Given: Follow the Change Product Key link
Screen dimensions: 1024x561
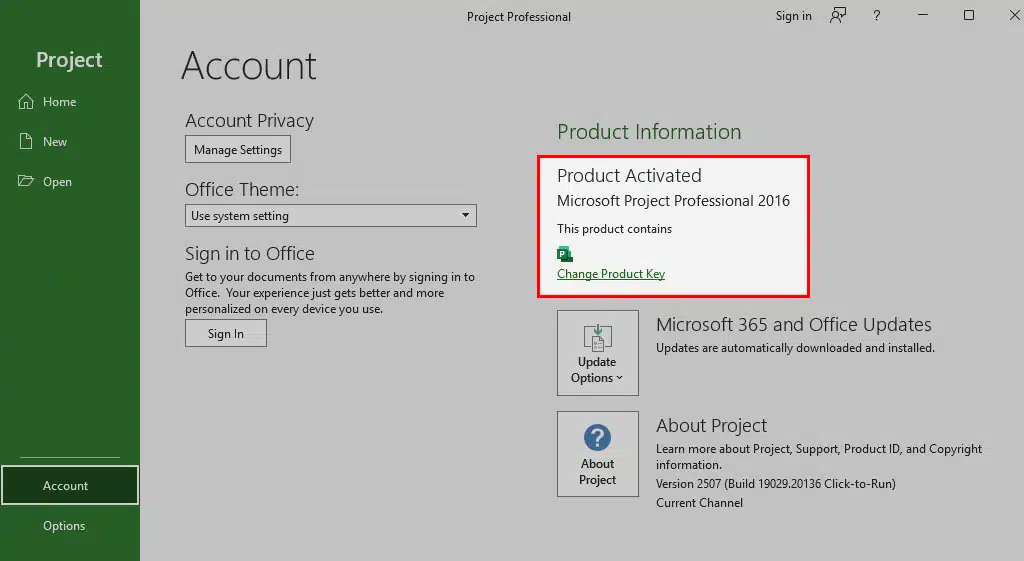Looking at the screenshot, I should (x=611, y=274).
